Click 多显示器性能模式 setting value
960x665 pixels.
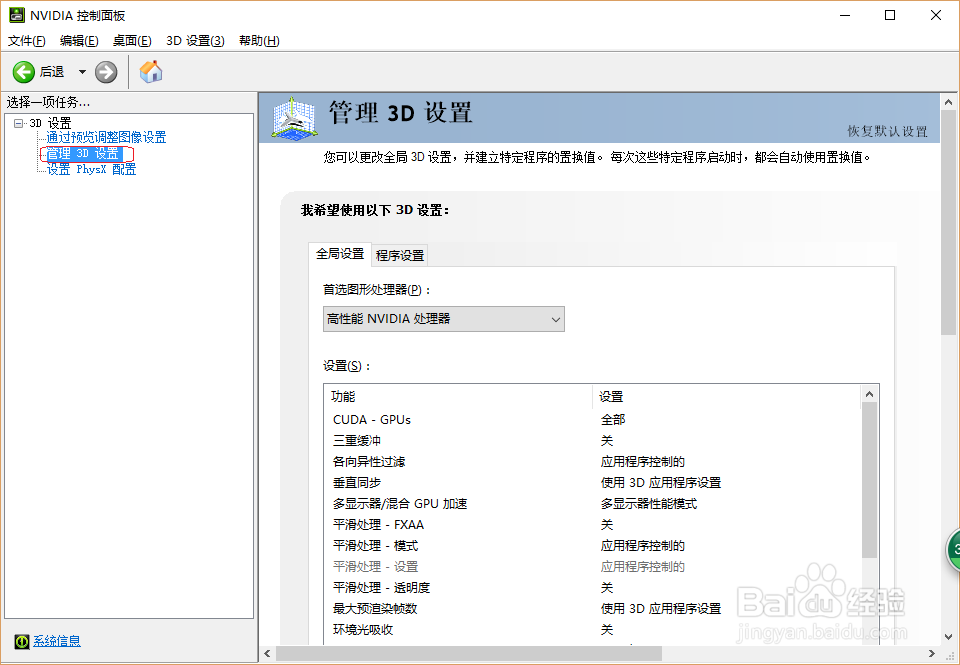pyautogui.click(x=649, y=503)
